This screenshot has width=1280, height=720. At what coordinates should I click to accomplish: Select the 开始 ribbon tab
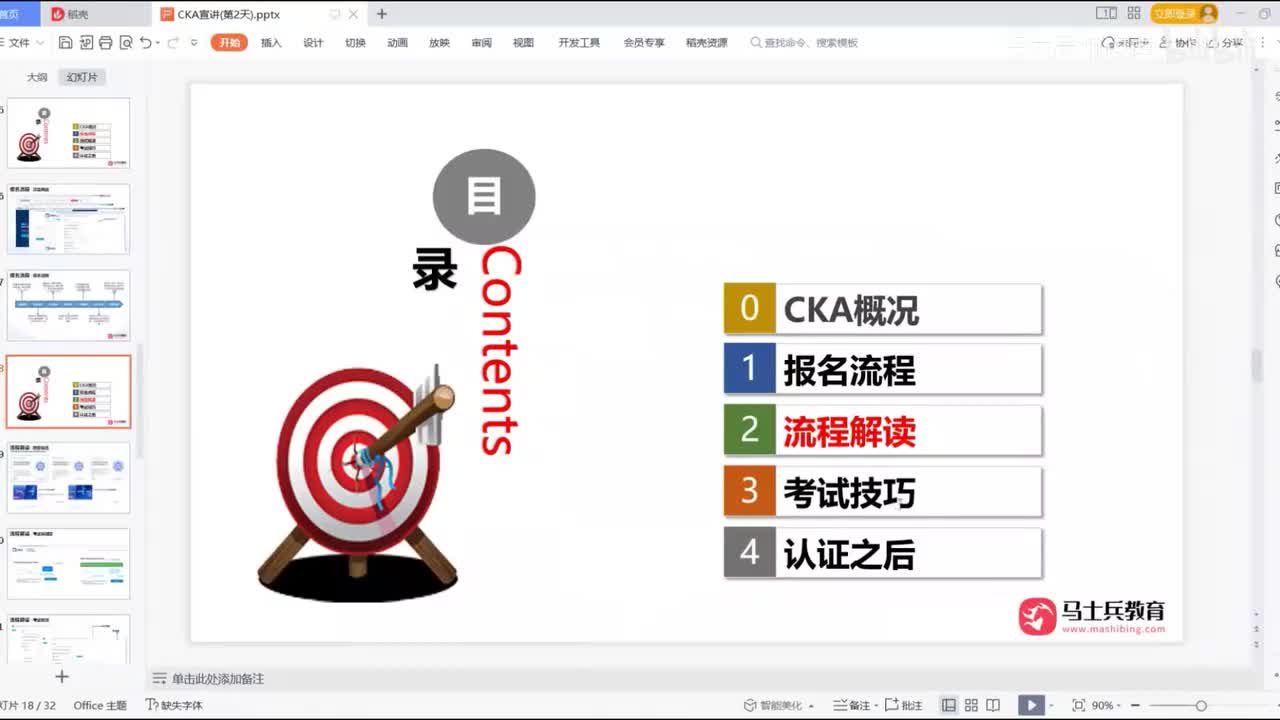pyautogui.click(x=229, y=43)
